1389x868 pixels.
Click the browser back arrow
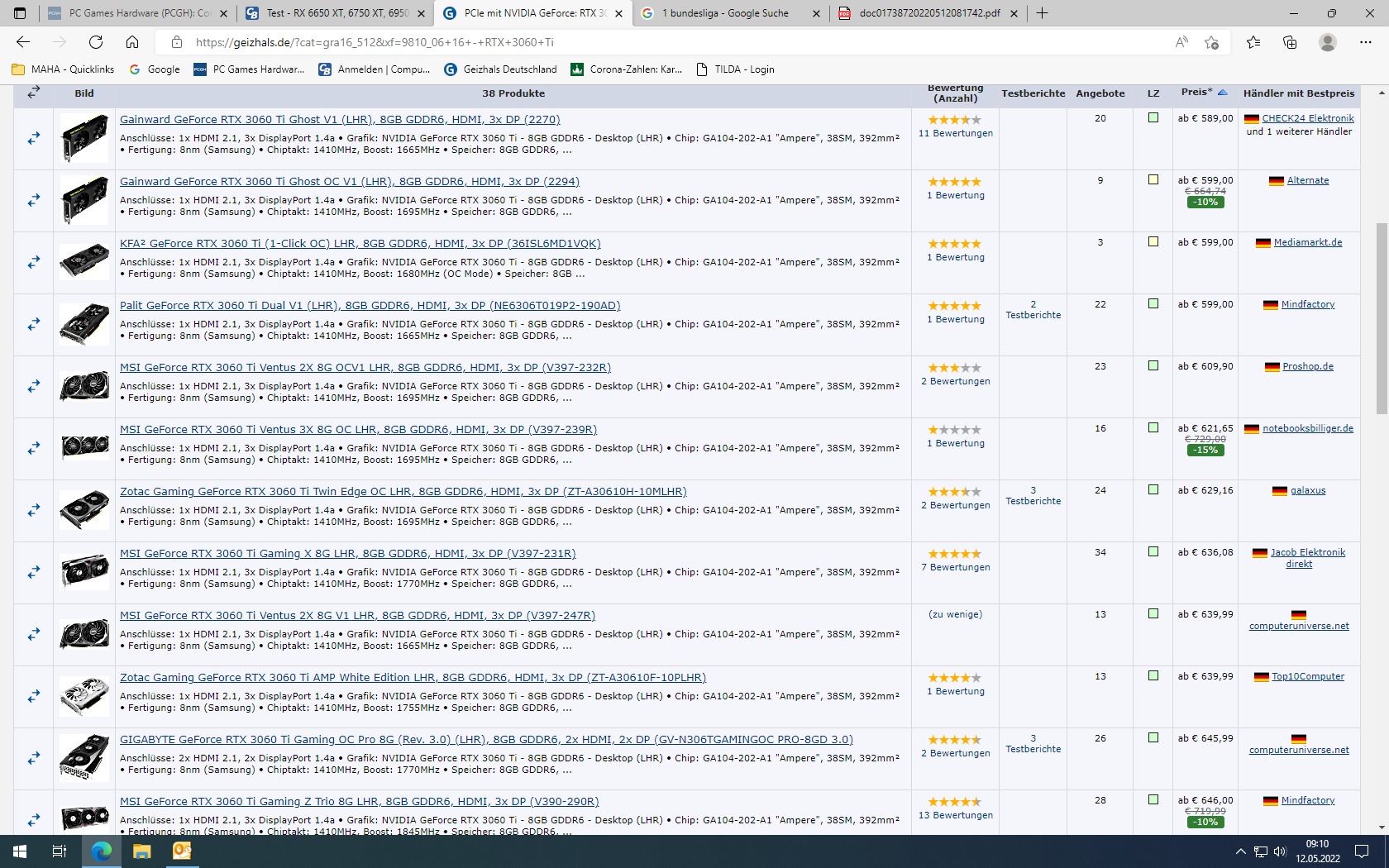pos(23,42)
